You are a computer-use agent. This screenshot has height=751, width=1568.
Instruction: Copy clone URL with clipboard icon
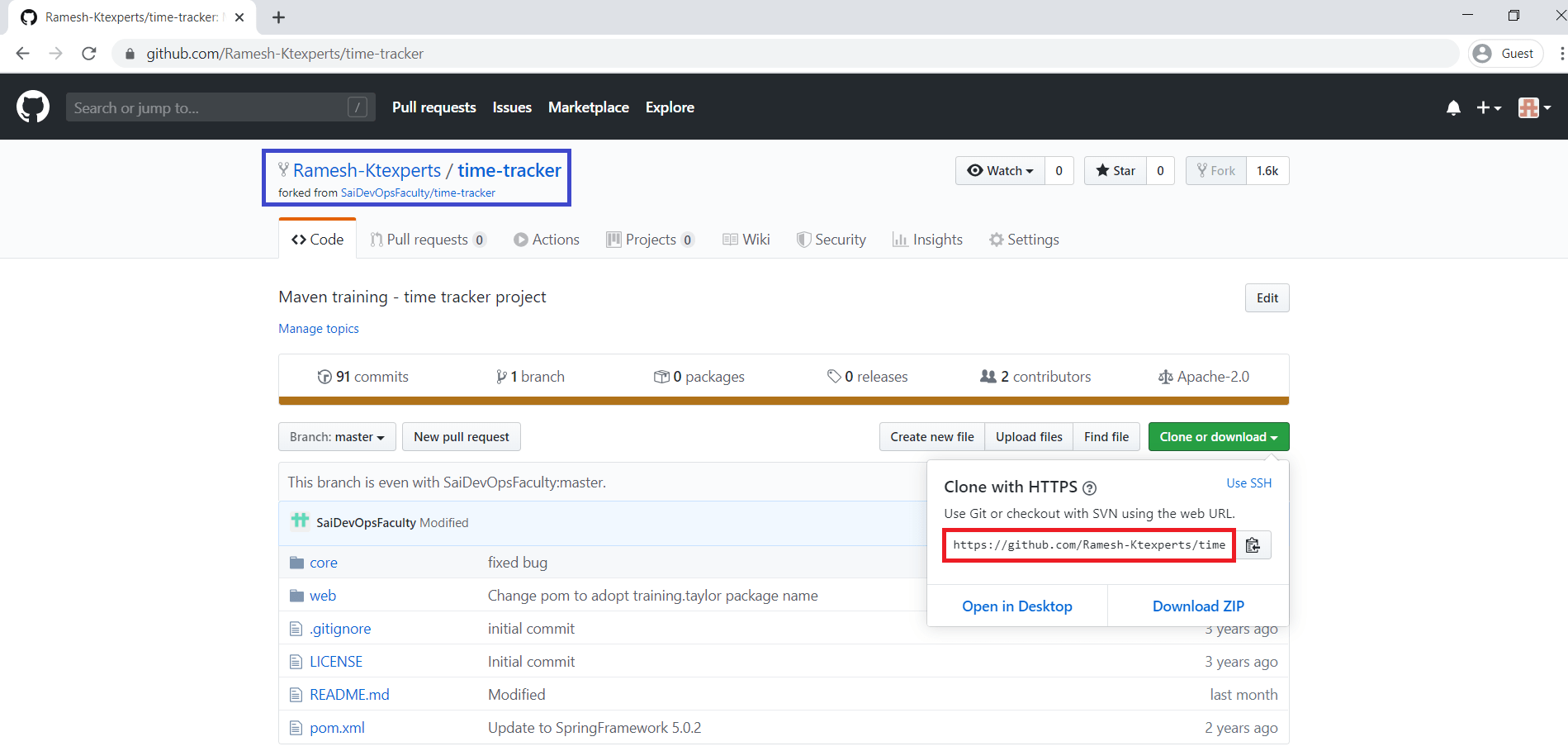coord(1253,545)
